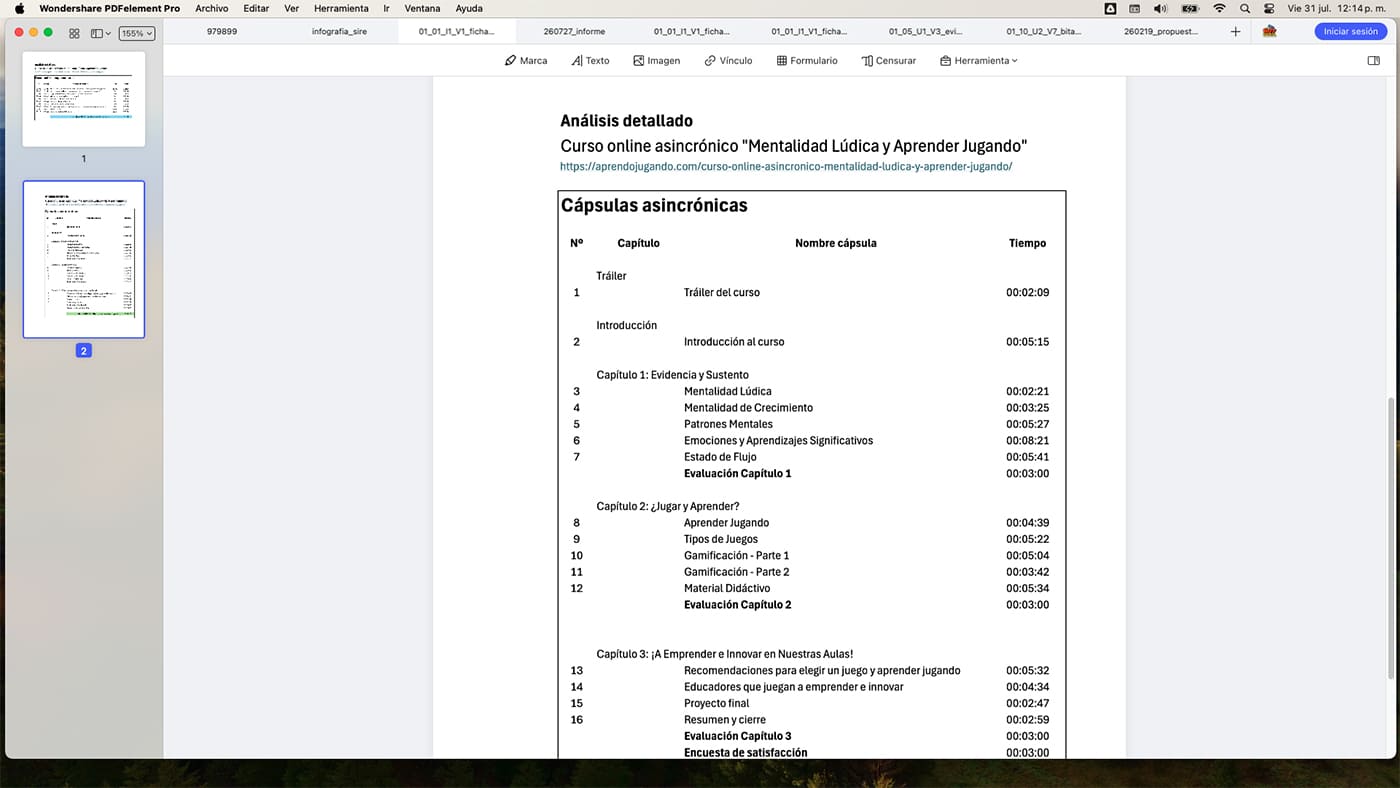
Task: Open the Ver menu
Action: coord(291,8)
